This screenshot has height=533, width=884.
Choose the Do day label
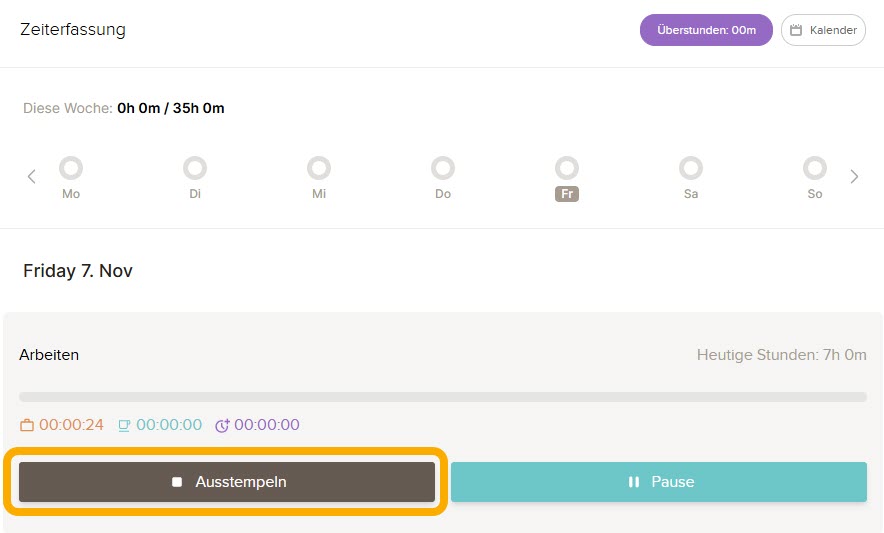pyautogui.click(x=443, y=194)
